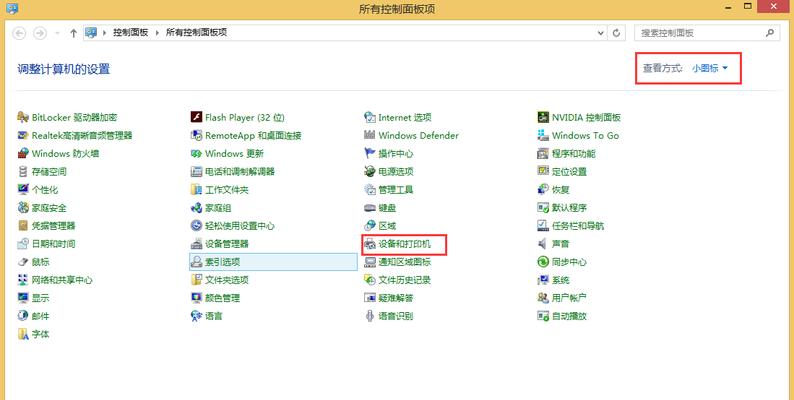The height and width of the screenshot is (400, 794).
Task: Open the 邮件 link
Action: point(41,316)
